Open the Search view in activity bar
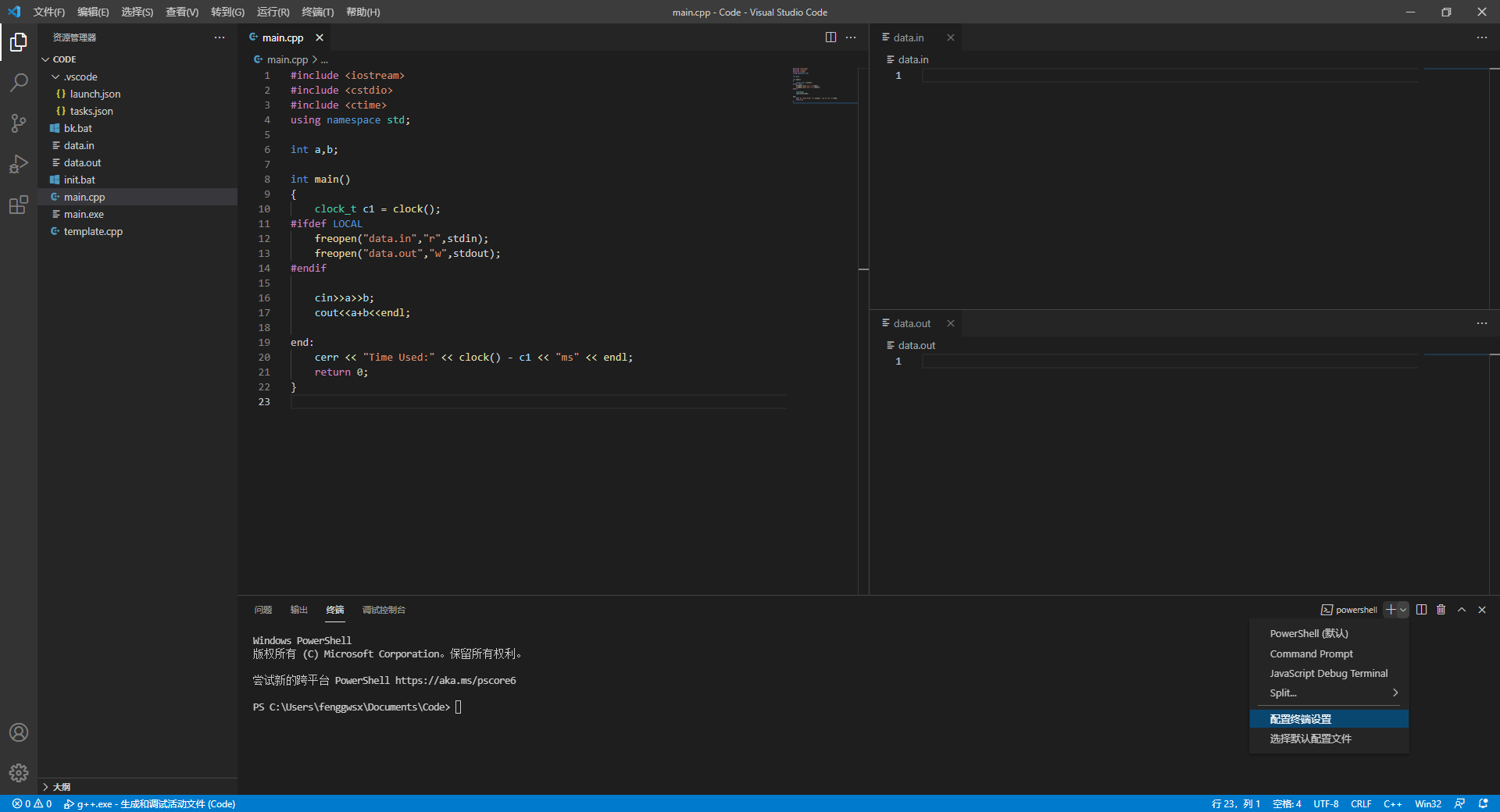This screenshot has width=1500, height=812. click(x=19, y=82)
